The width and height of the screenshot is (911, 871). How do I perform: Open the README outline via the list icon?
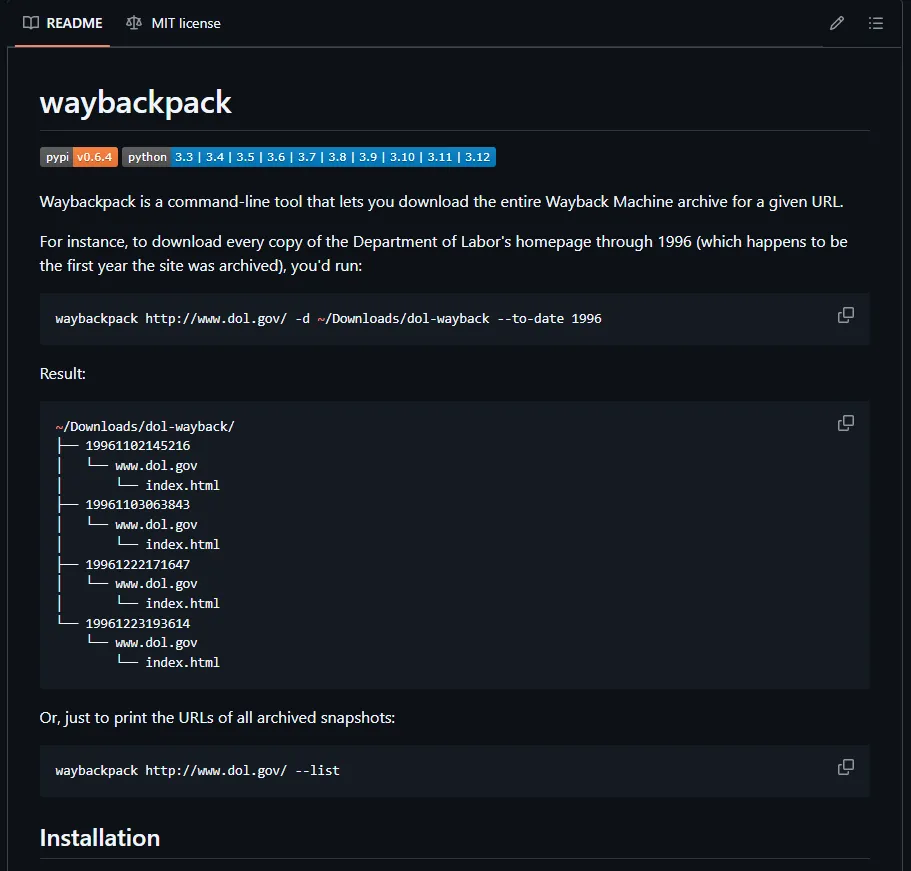coord(876,22)
